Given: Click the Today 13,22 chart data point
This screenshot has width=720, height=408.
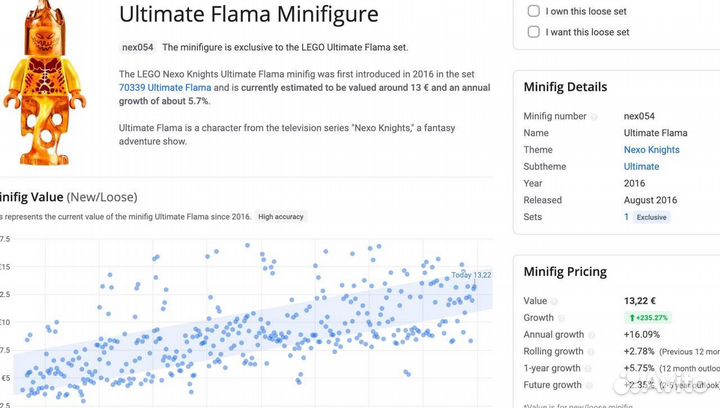Looking at the screenshot, I should point(474,287).
